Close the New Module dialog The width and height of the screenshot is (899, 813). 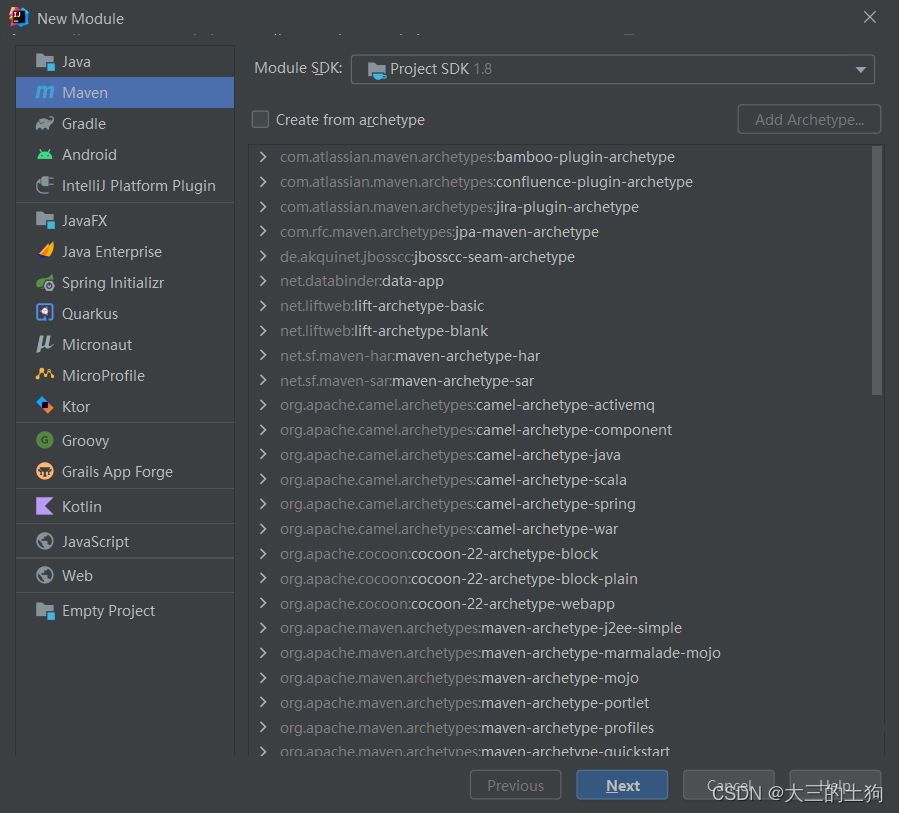870,17
